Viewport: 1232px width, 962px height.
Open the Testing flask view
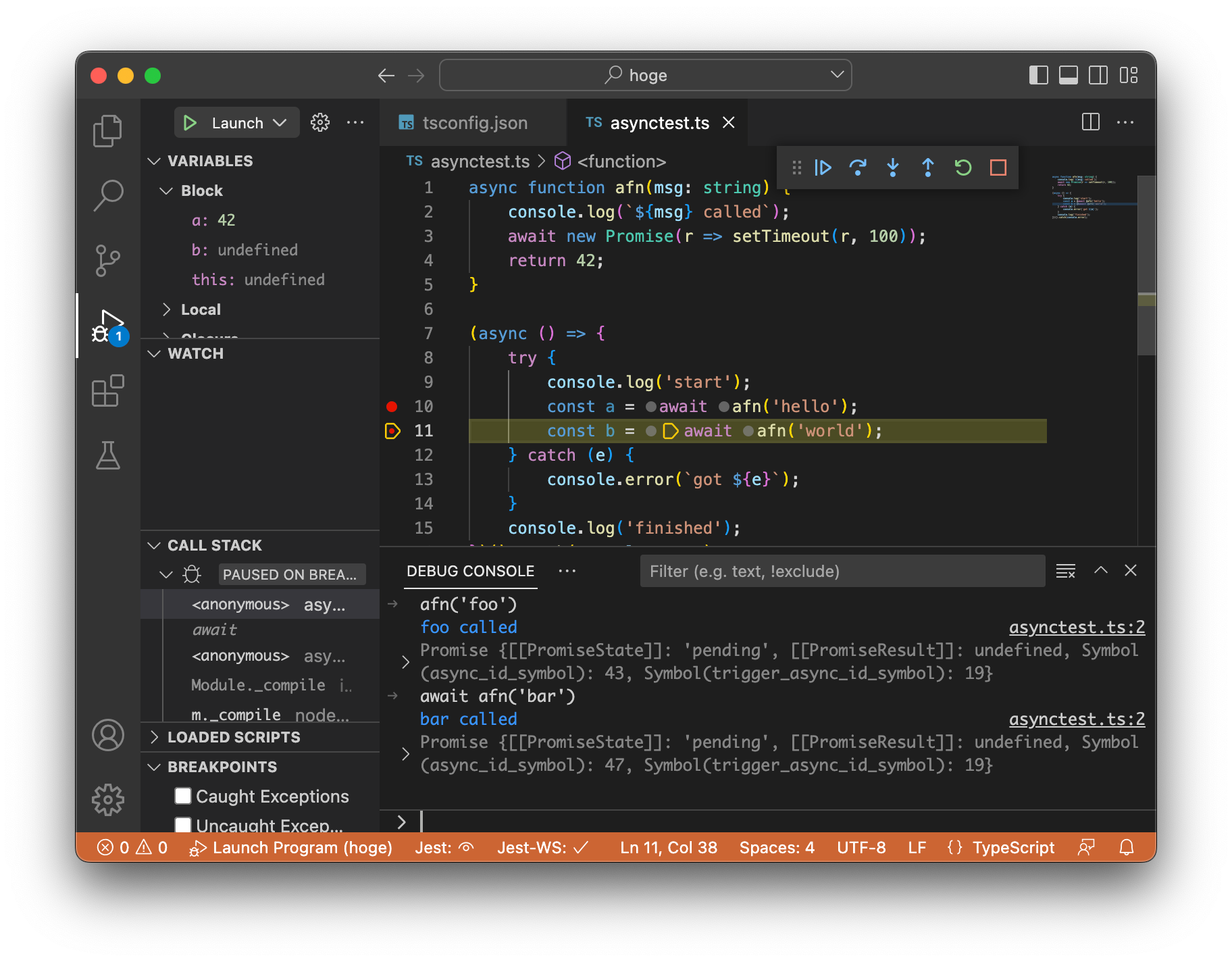(x=108, y=456)
